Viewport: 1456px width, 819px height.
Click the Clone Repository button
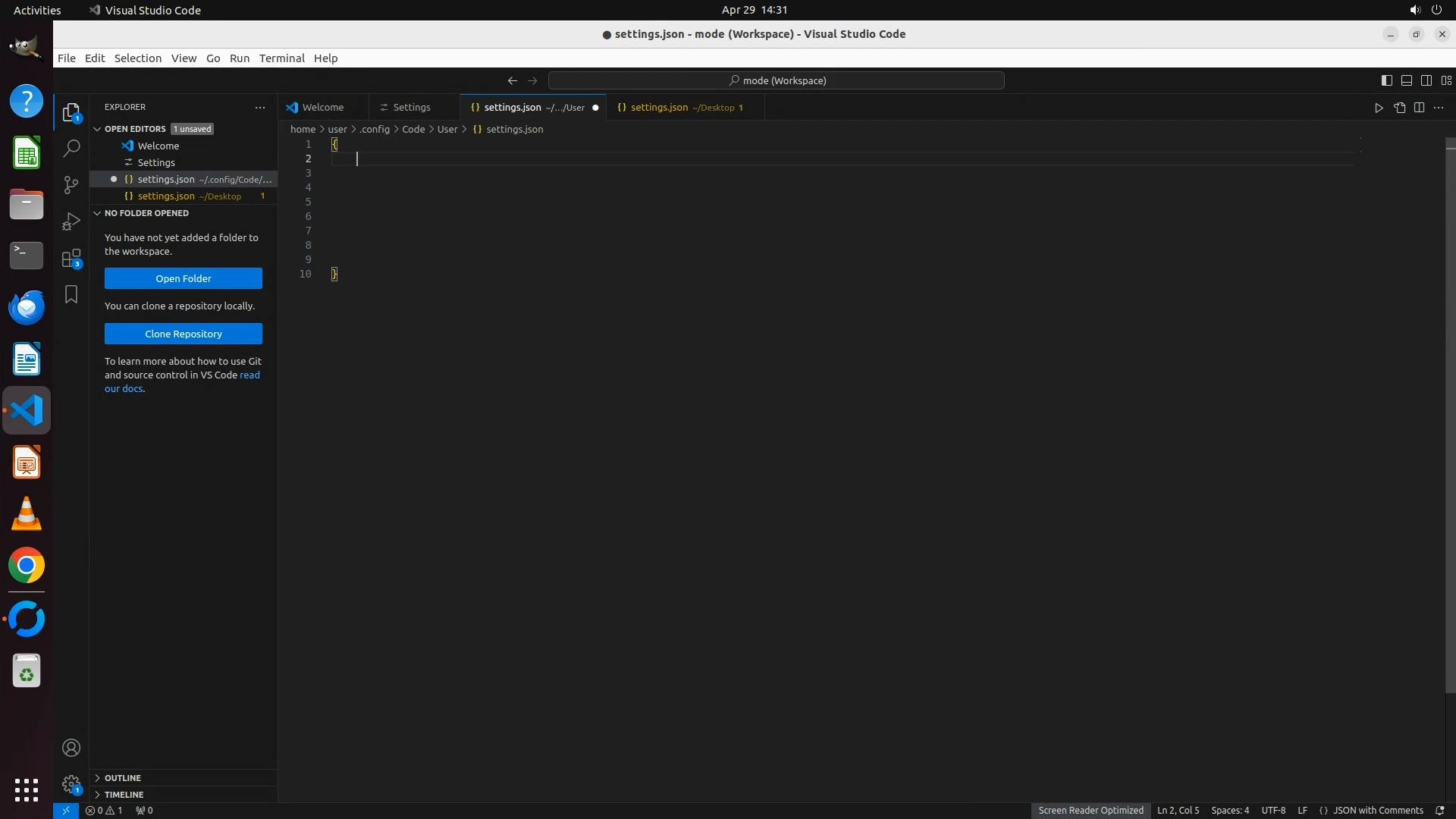pos(184,334)
